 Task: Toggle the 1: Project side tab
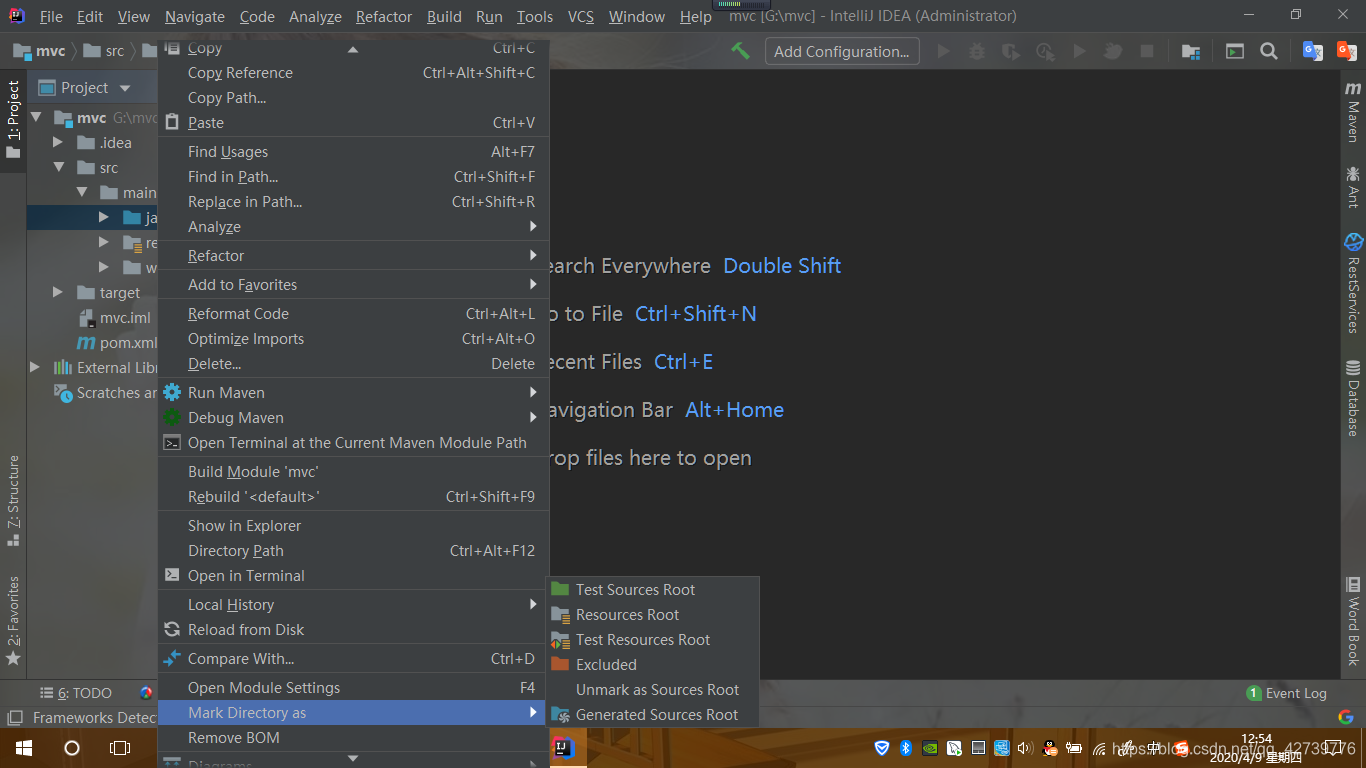[x=13, y=121]
